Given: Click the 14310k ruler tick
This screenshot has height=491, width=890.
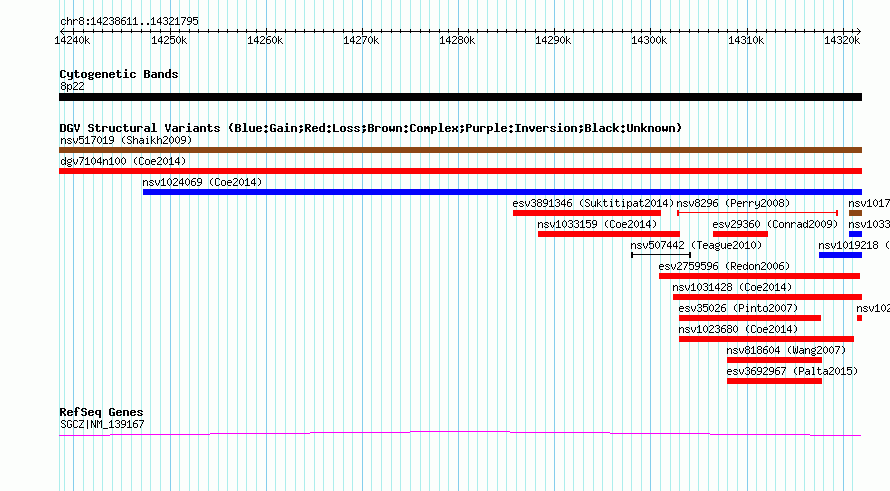Looking at the screenshot, I should tap(746, 40).
